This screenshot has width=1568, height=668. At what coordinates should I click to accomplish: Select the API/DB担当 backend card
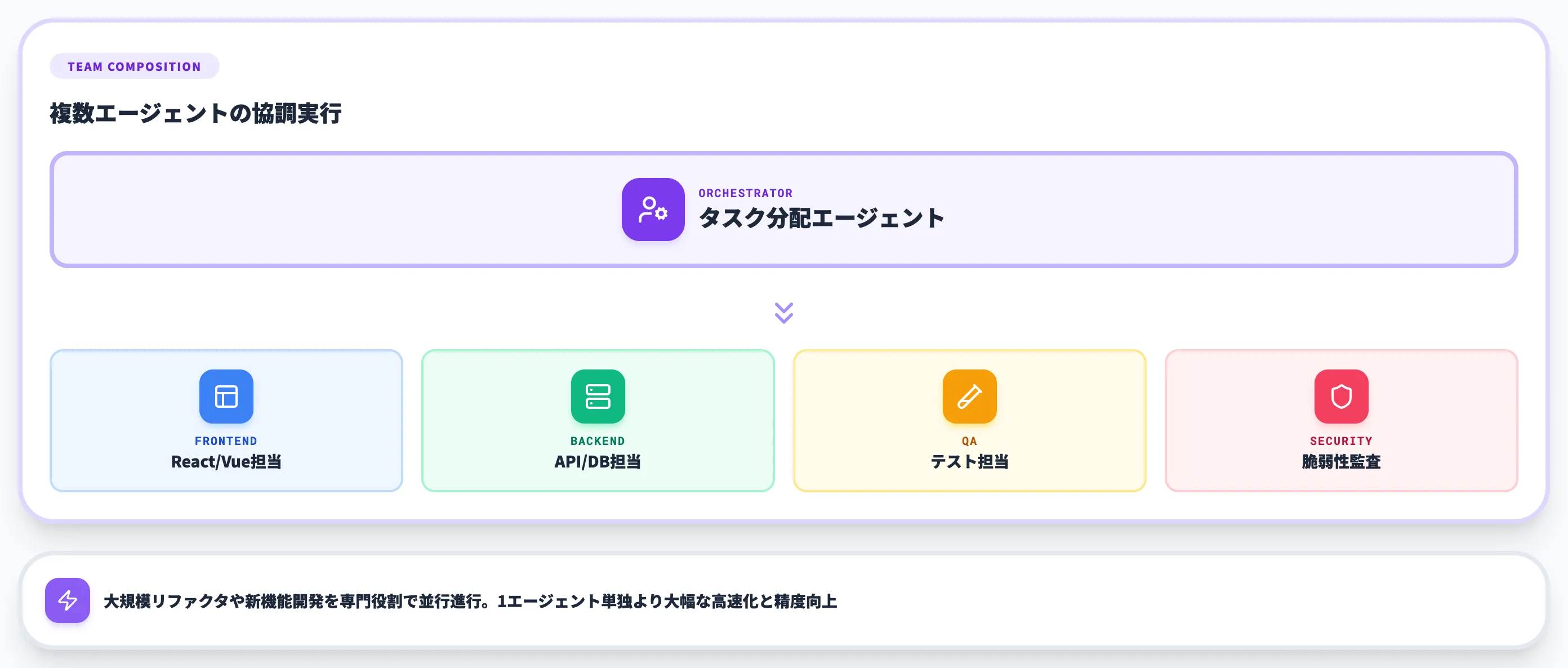[x=598, y=420]
